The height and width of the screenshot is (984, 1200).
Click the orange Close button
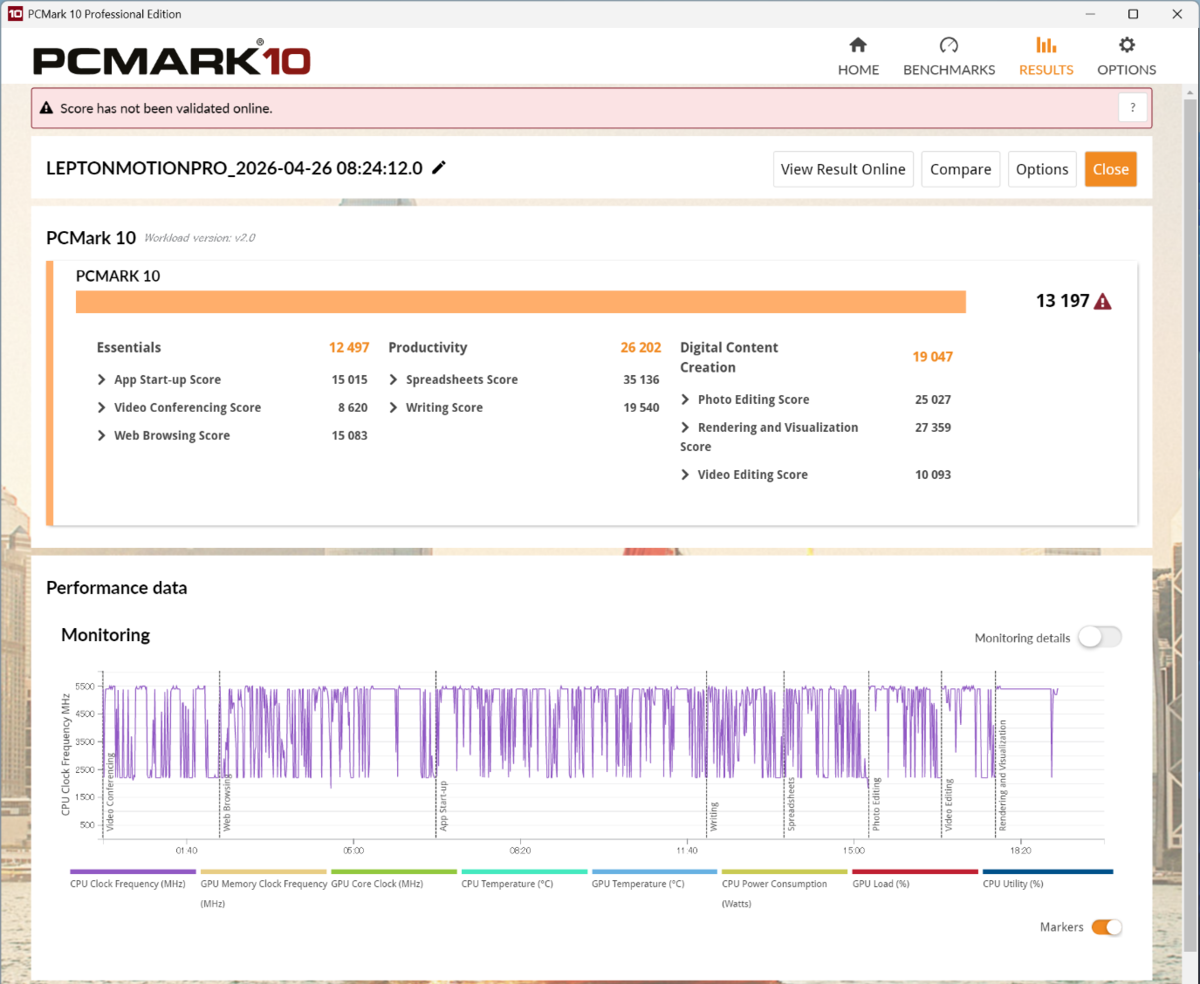click(1110, 169)
